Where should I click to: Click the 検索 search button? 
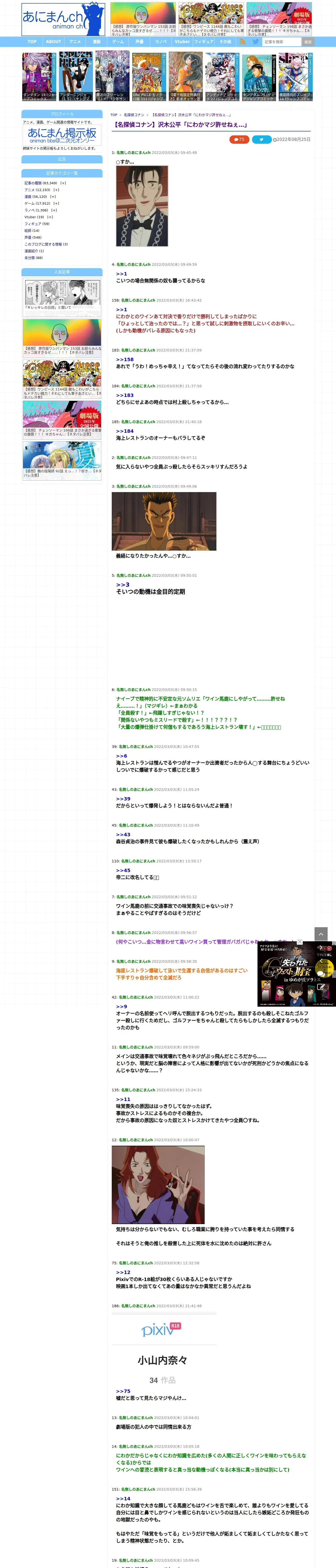pyautogui.click(x=308, y=42)
